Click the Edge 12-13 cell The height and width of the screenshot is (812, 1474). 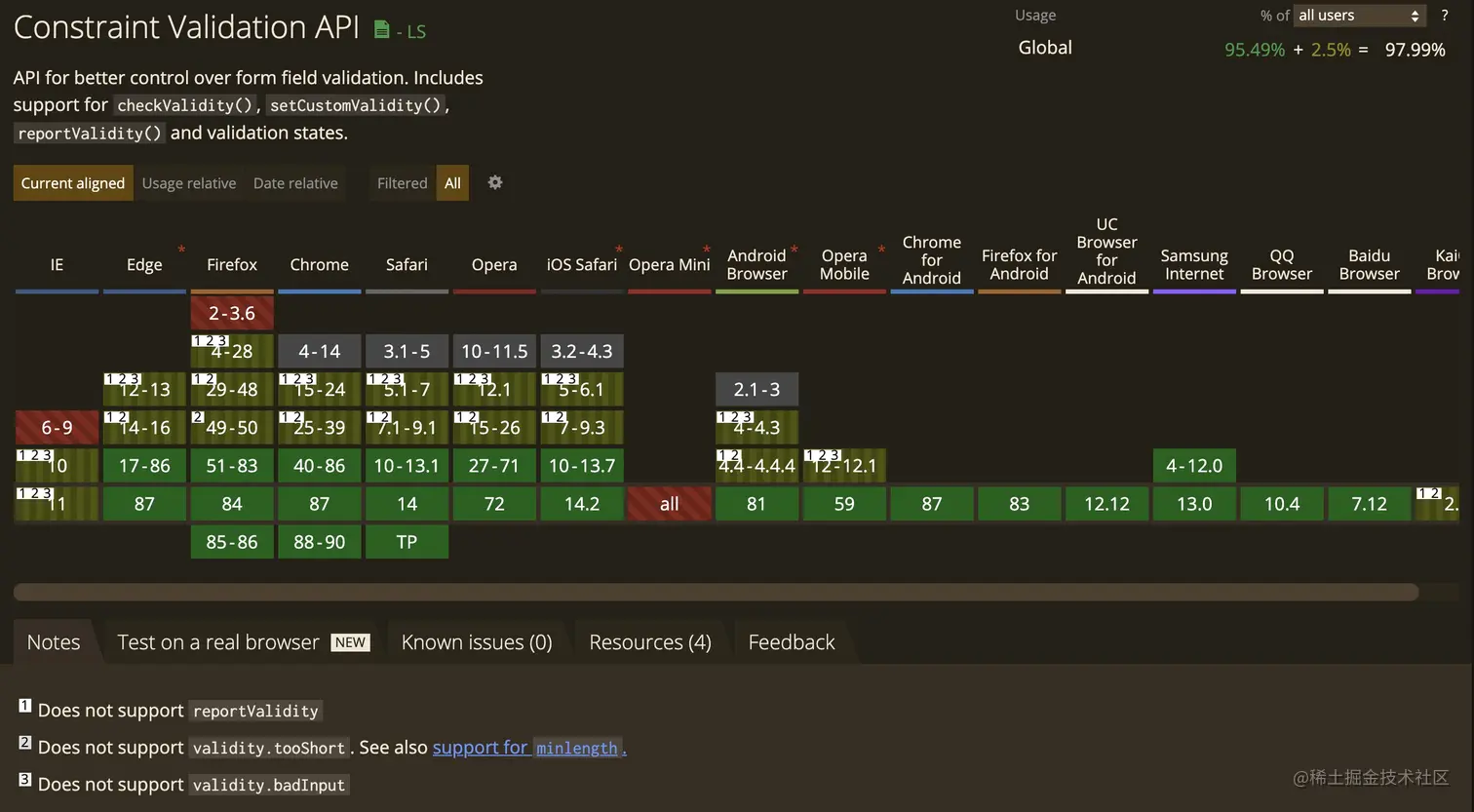click(x=144, y=389)
